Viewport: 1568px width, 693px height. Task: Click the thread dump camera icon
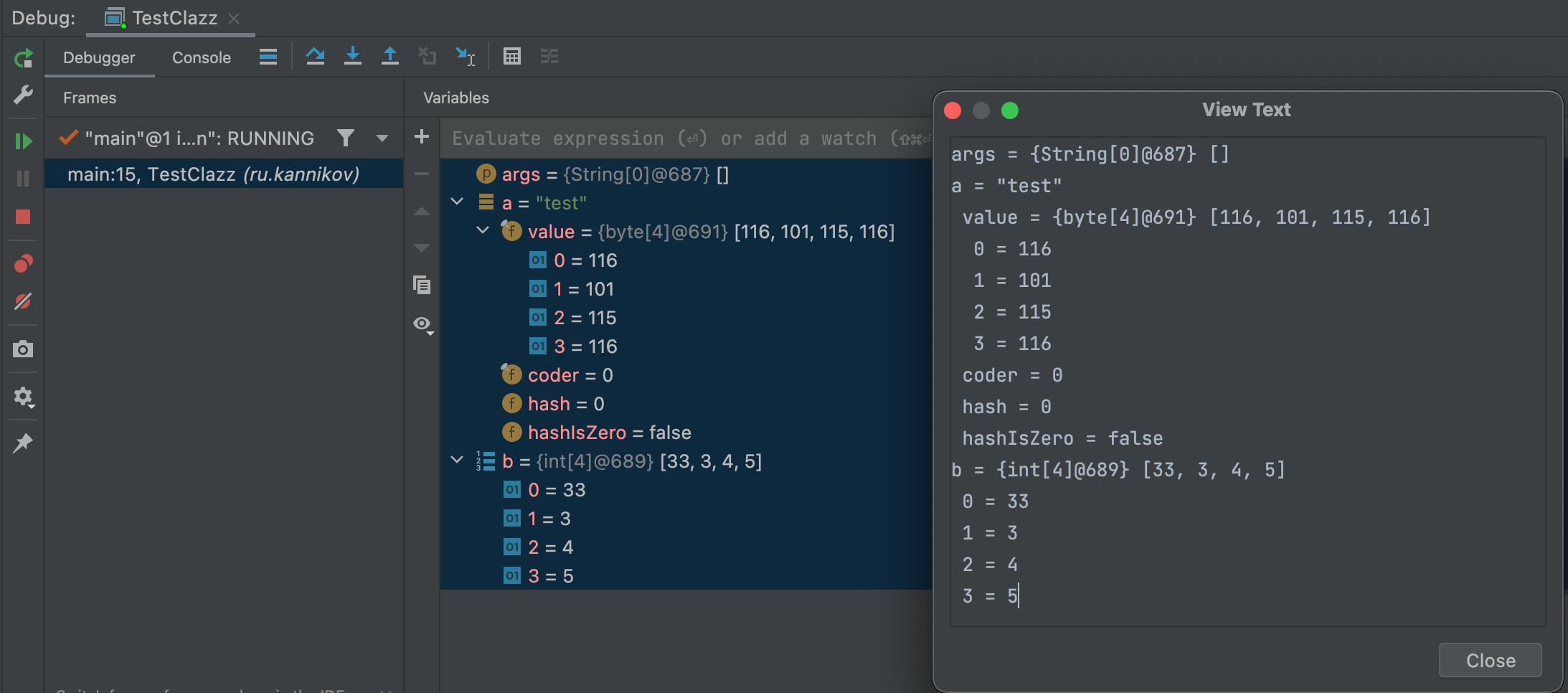(x=23, y=349)
